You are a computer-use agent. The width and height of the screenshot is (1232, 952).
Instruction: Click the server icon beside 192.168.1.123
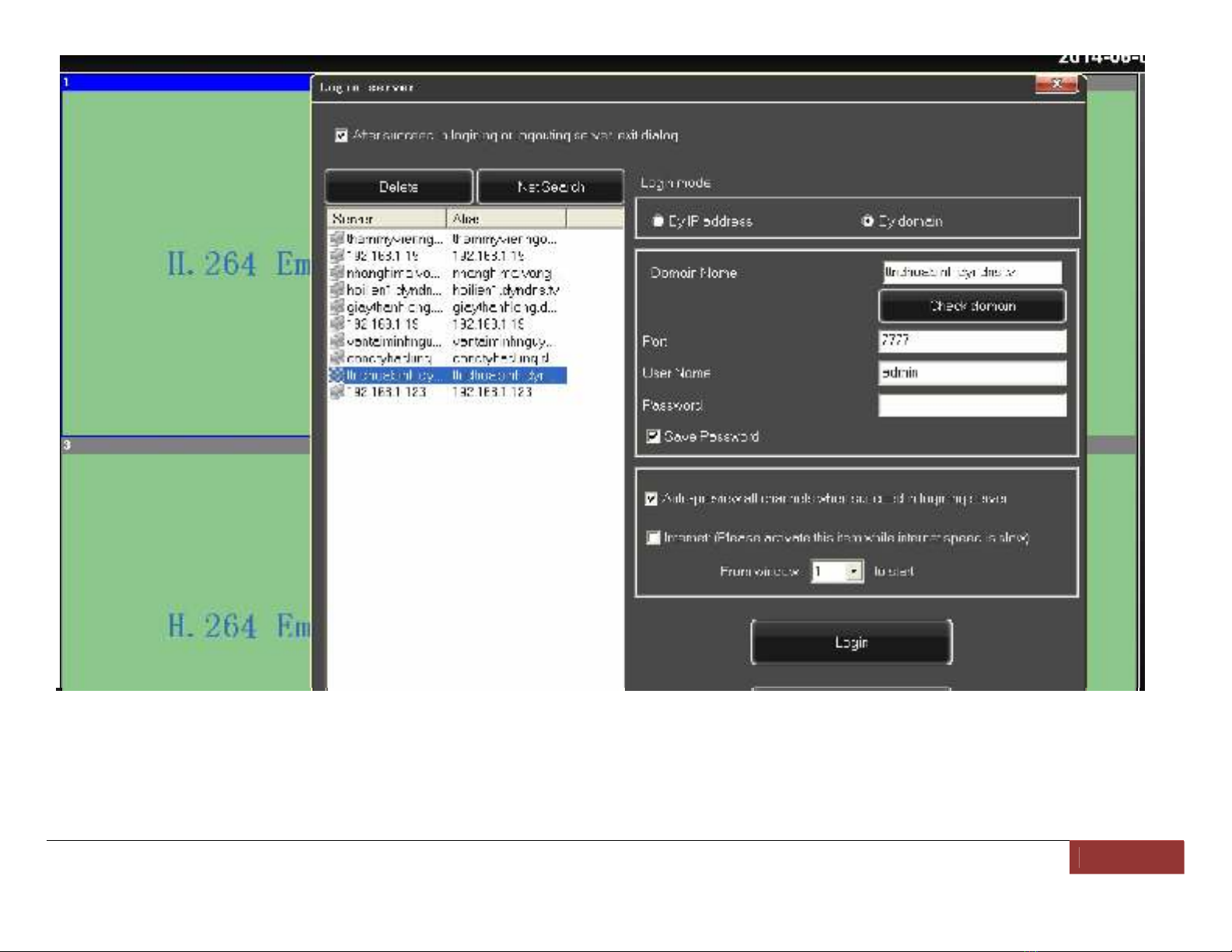[337, 392]
